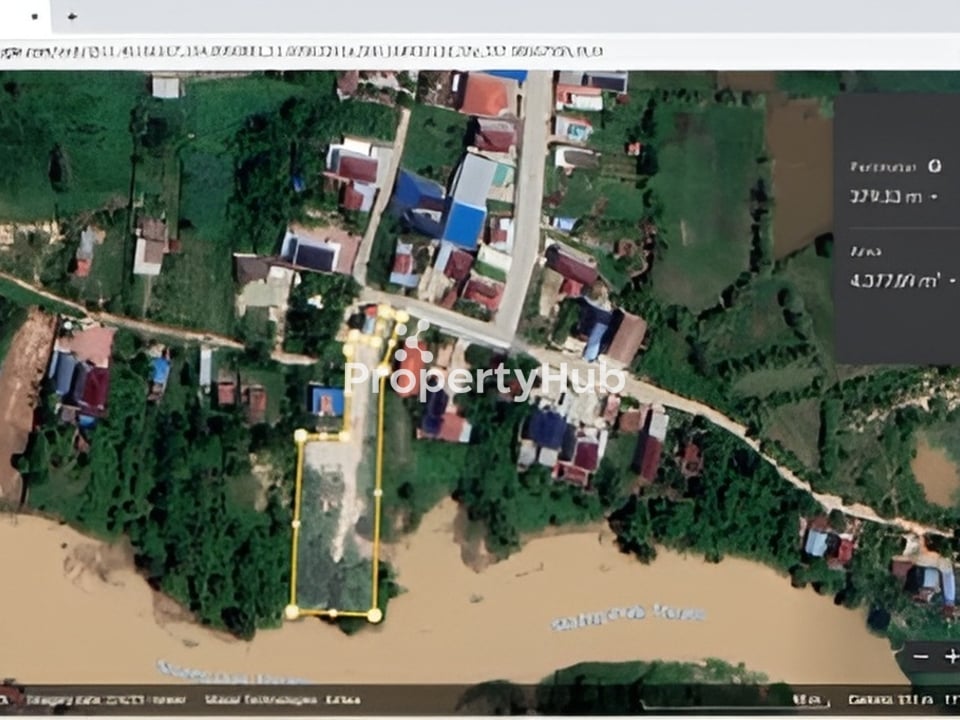The height and width of the screenshot is (720, 960).
Task: Select the polygon vertex at the river's right corner
Action: point(375,615)
